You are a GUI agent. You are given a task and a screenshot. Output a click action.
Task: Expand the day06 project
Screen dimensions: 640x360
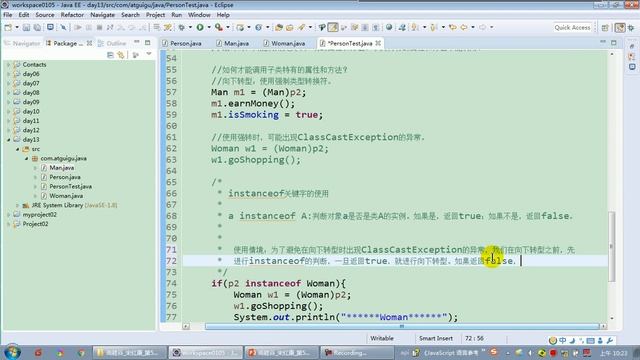click(x=8, y=74)
